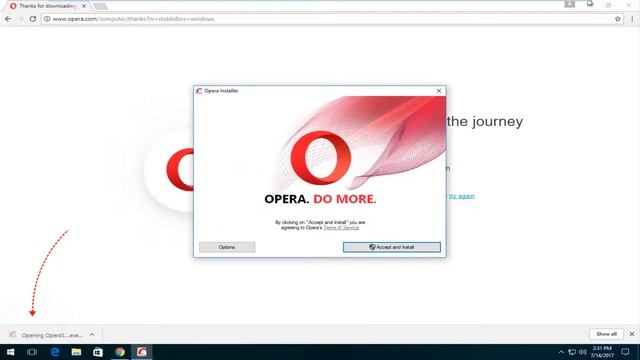This screenshot has height=360, width=640.
Task: Show hidden system tray icons
Action: [x=561, y=352]
